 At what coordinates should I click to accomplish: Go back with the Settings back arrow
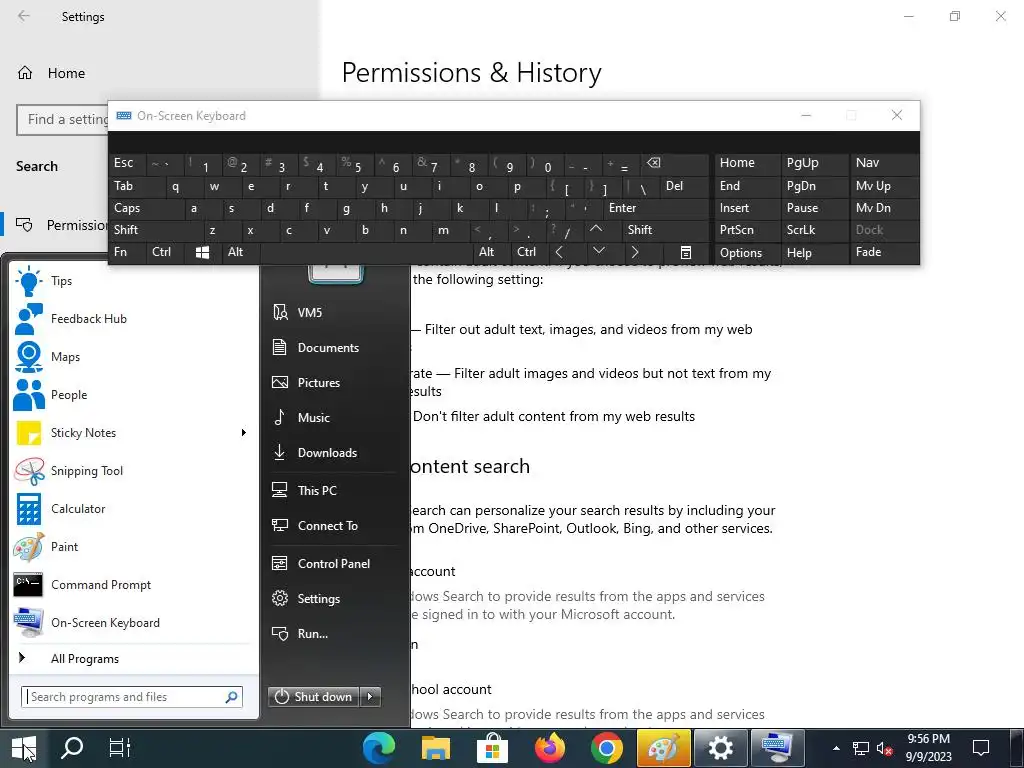coord(24,16)
